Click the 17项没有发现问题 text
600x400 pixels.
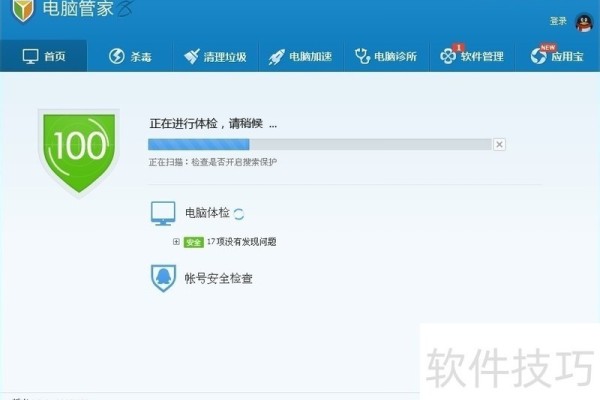241,242
